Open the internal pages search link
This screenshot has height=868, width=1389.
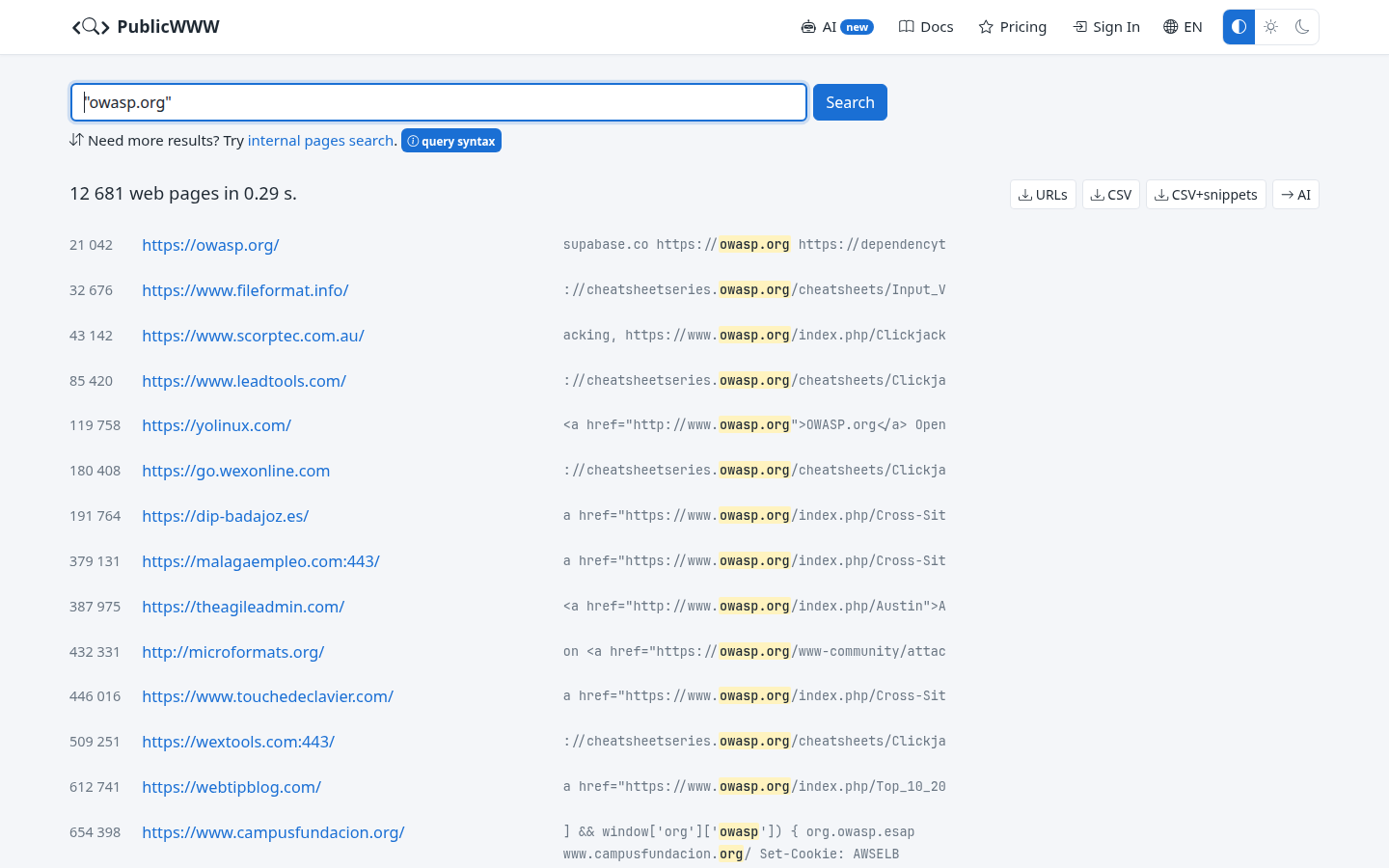(320, 141)
